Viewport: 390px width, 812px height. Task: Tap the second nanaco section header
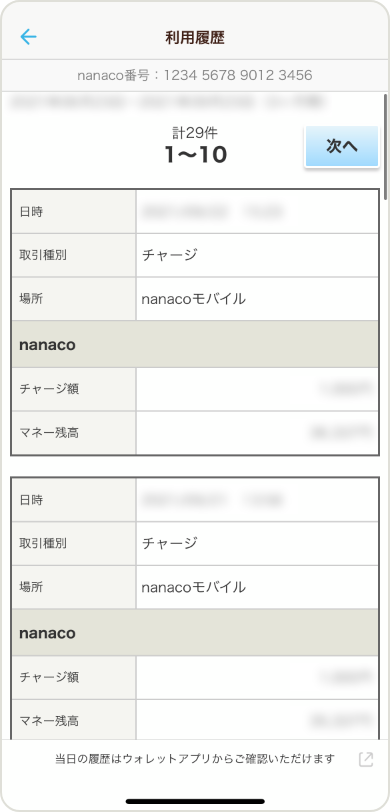195,633
